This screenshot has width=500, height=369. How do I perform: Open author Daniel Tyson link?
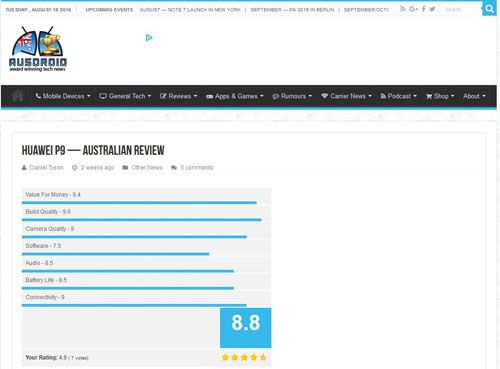click(x=46, y=167)
